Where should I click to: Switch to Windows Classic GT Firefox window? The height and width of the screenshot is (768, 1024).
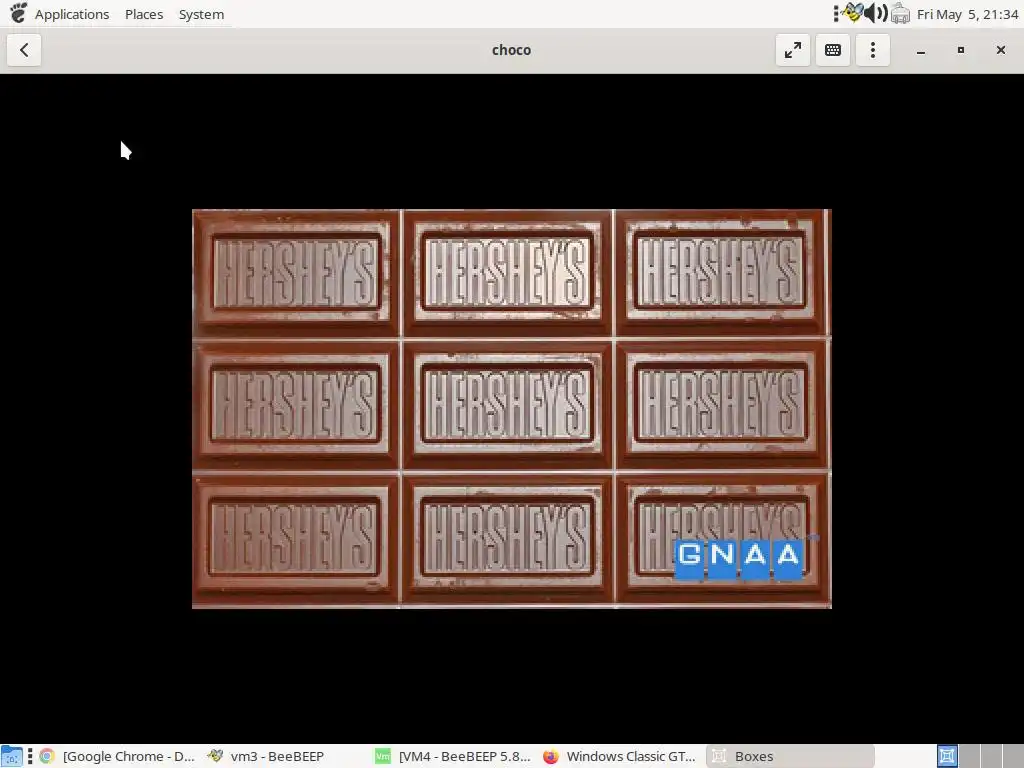[x=620, y=756]
